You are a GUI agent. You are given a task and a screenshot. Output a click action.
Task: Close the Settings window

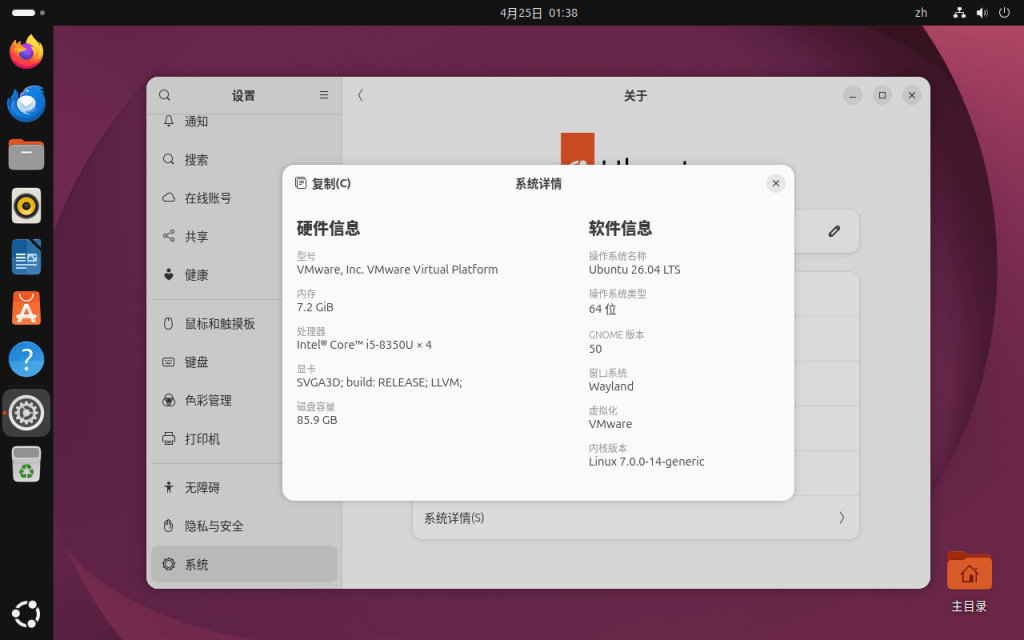coord(912,95)
